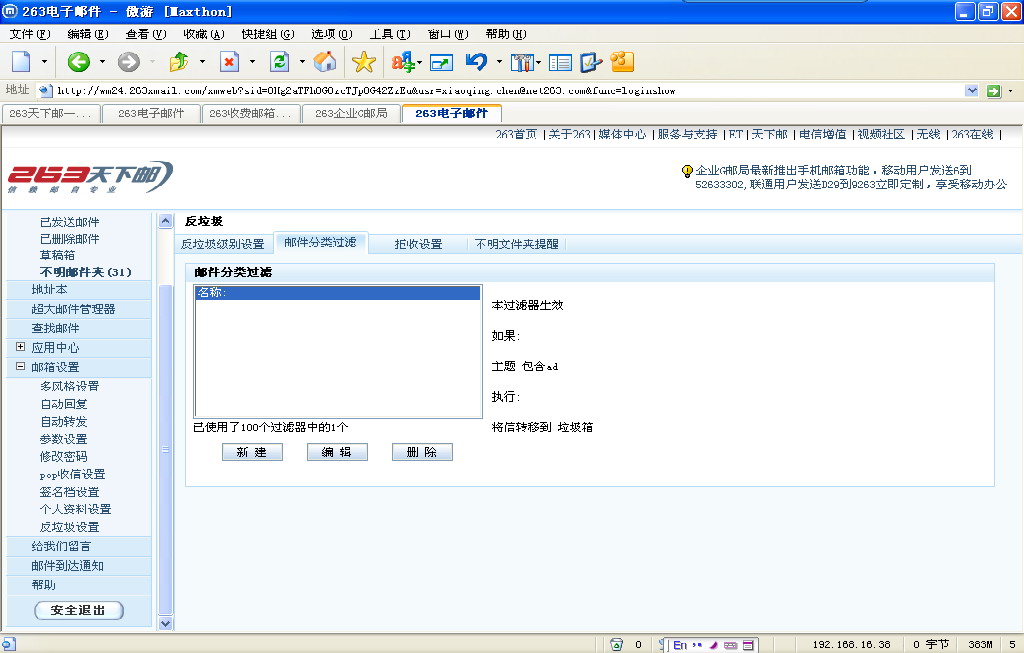Click the 新建 filter button
This screenshot has height=653, width=1024.
click(x=252, y=452)
